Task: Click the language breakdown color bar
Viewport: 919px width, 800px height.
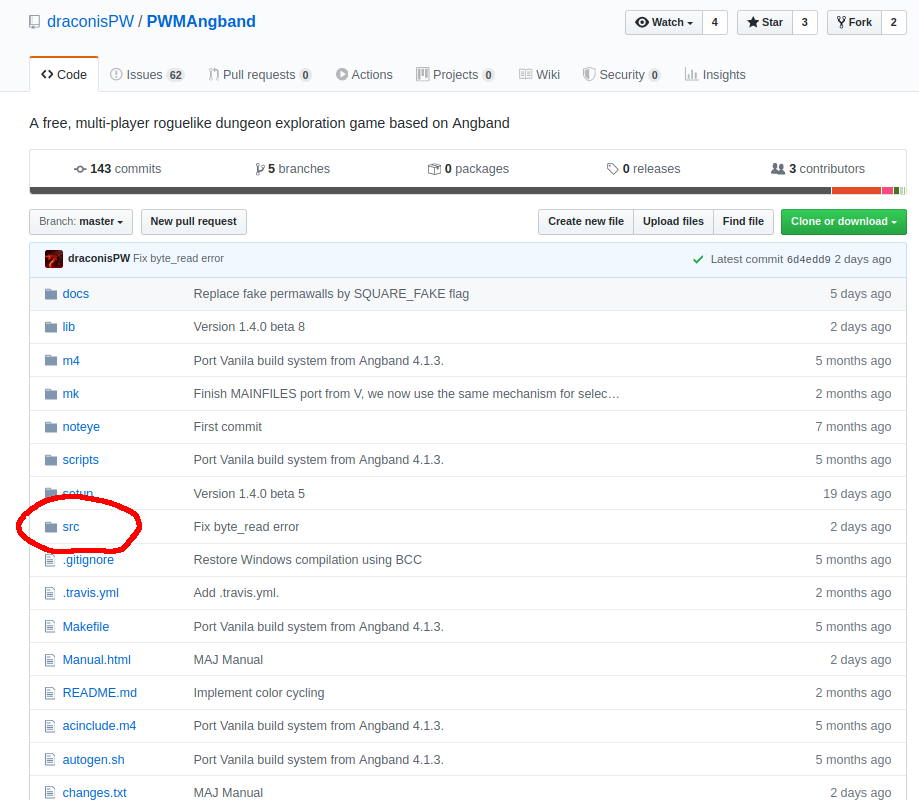Action: click(x=468, y=190)
